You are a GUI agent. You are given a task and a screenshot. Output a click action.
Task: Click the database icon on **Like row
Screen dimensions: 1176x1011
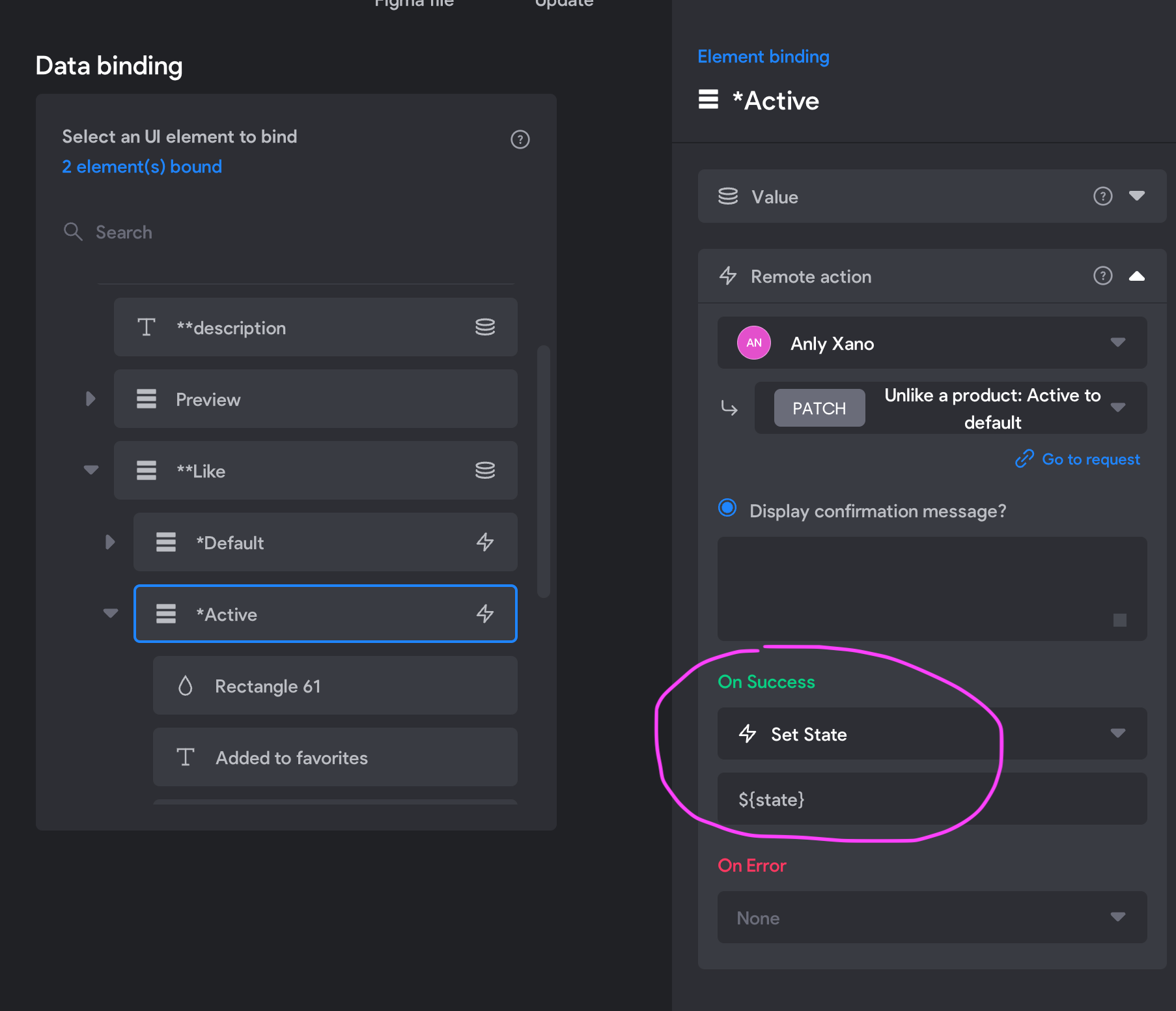pyautogui.click(x=485, y=470)
